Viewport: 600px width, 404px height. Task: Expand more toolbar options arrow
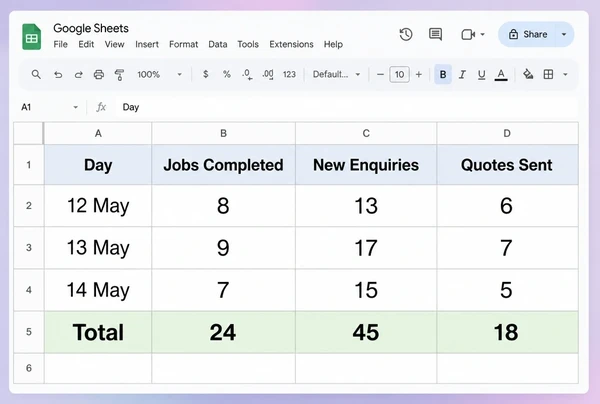click(x=565, y=75)
